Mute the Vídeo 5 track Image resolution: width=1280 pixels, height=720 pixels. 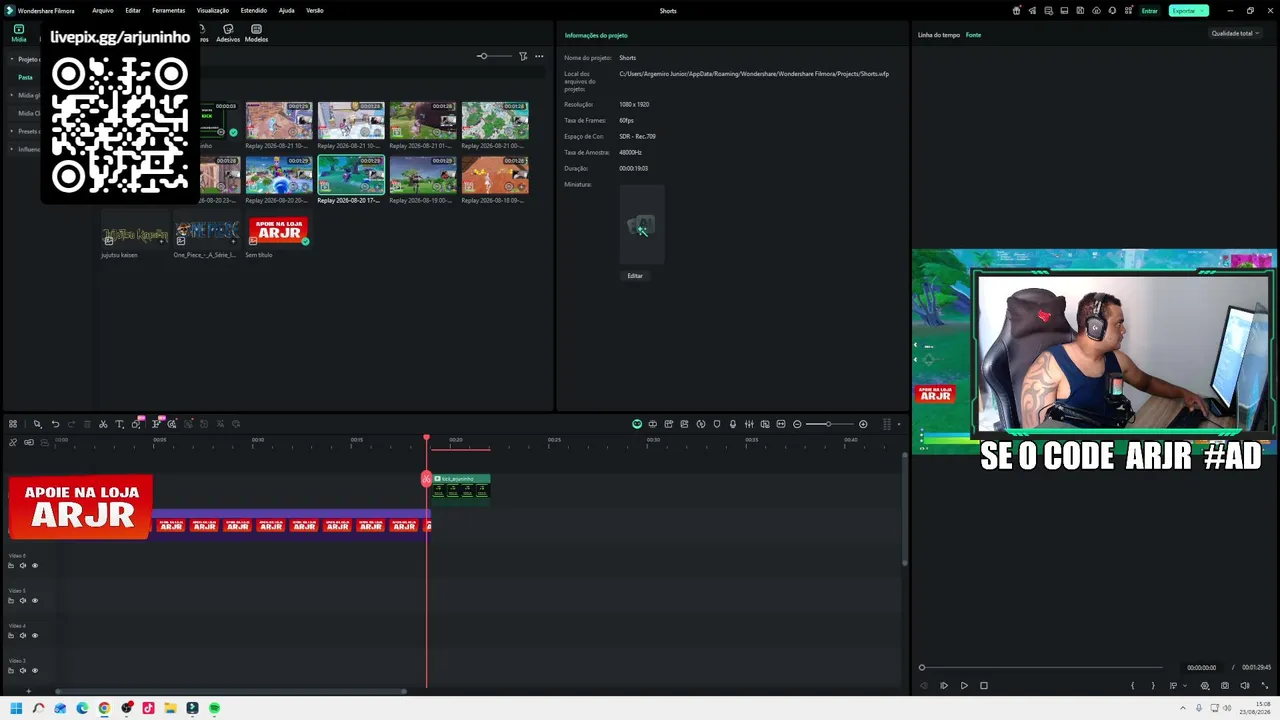tap(23, 601)
